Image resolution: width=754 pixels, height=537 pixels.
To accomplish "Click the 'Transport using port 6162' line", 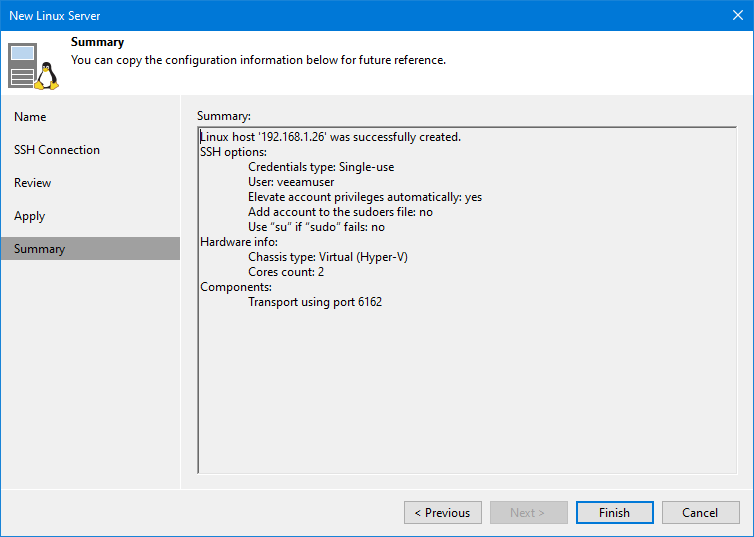I will click(x=315, y=302).
